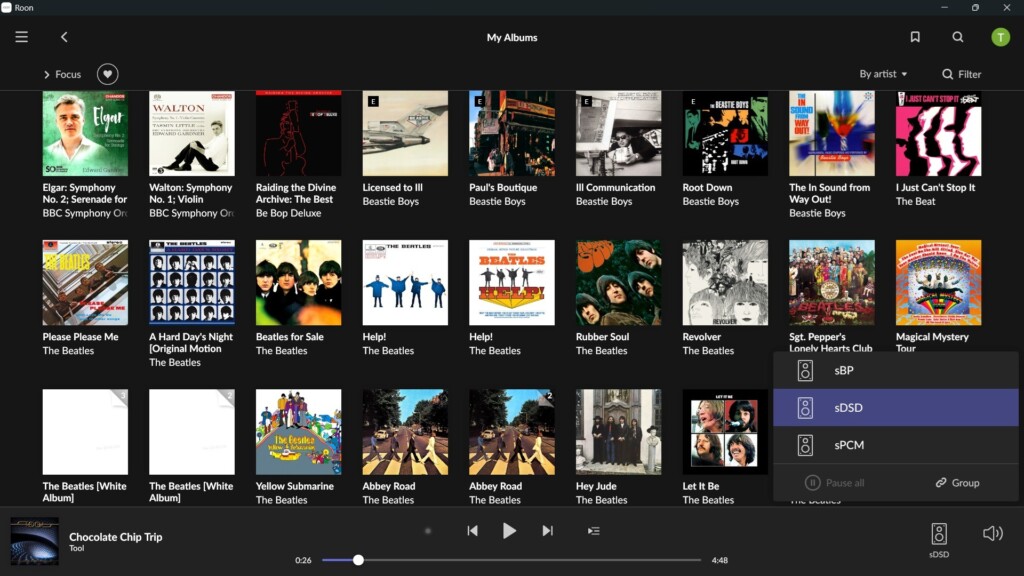Select the sBP zone
Screen dimensions: 1024x576
point(895,370)
